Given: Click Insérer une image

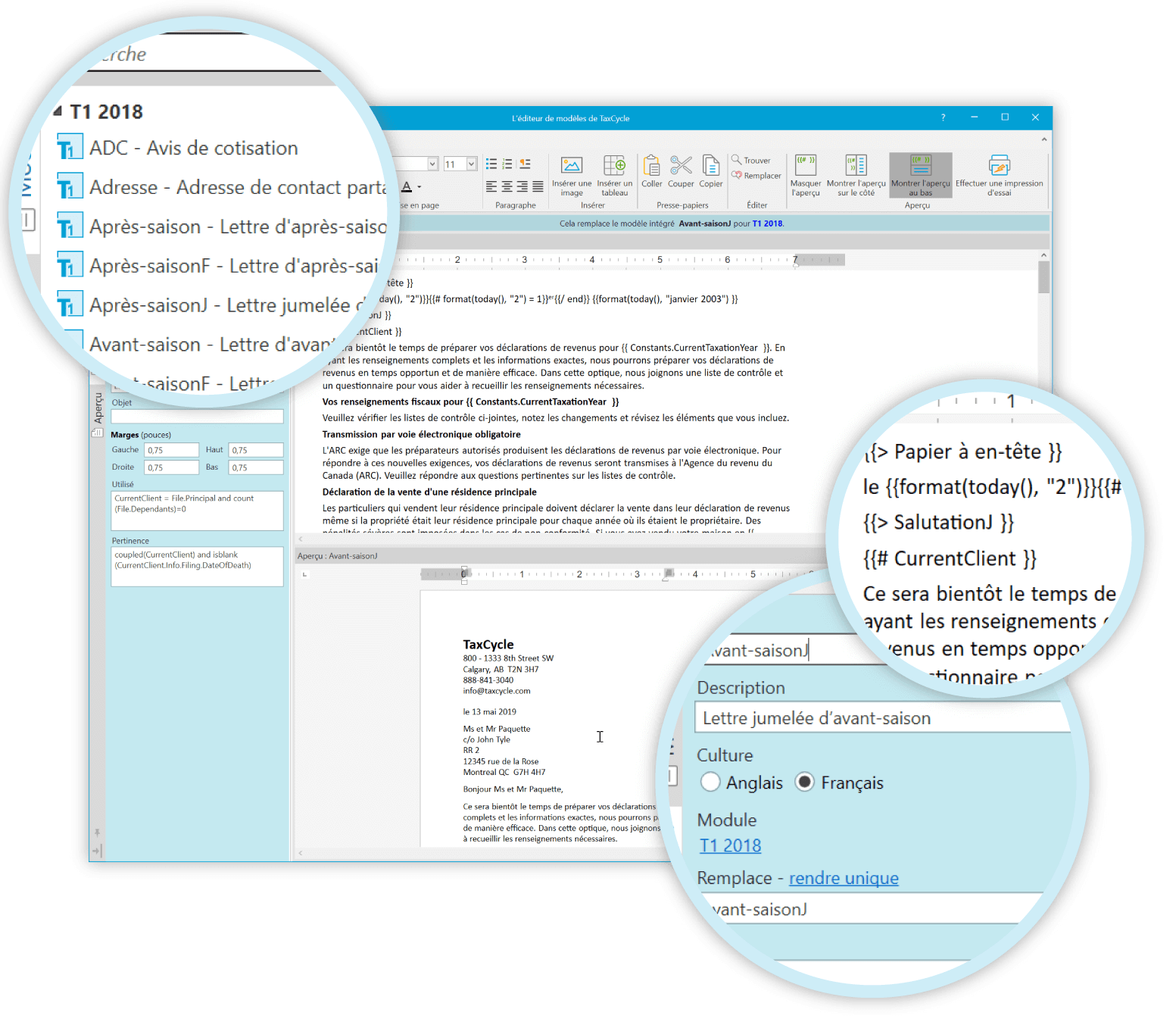Looking at the screenshot, I should (x=572, y=176).
